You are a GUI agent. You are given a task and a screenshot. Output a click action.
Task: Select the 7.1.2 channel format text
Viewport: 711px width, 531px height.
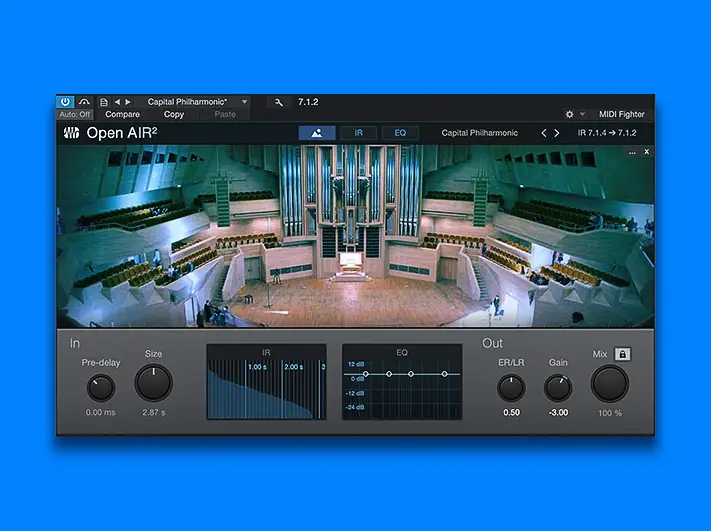pyautogui.click(x=308, y=102)
